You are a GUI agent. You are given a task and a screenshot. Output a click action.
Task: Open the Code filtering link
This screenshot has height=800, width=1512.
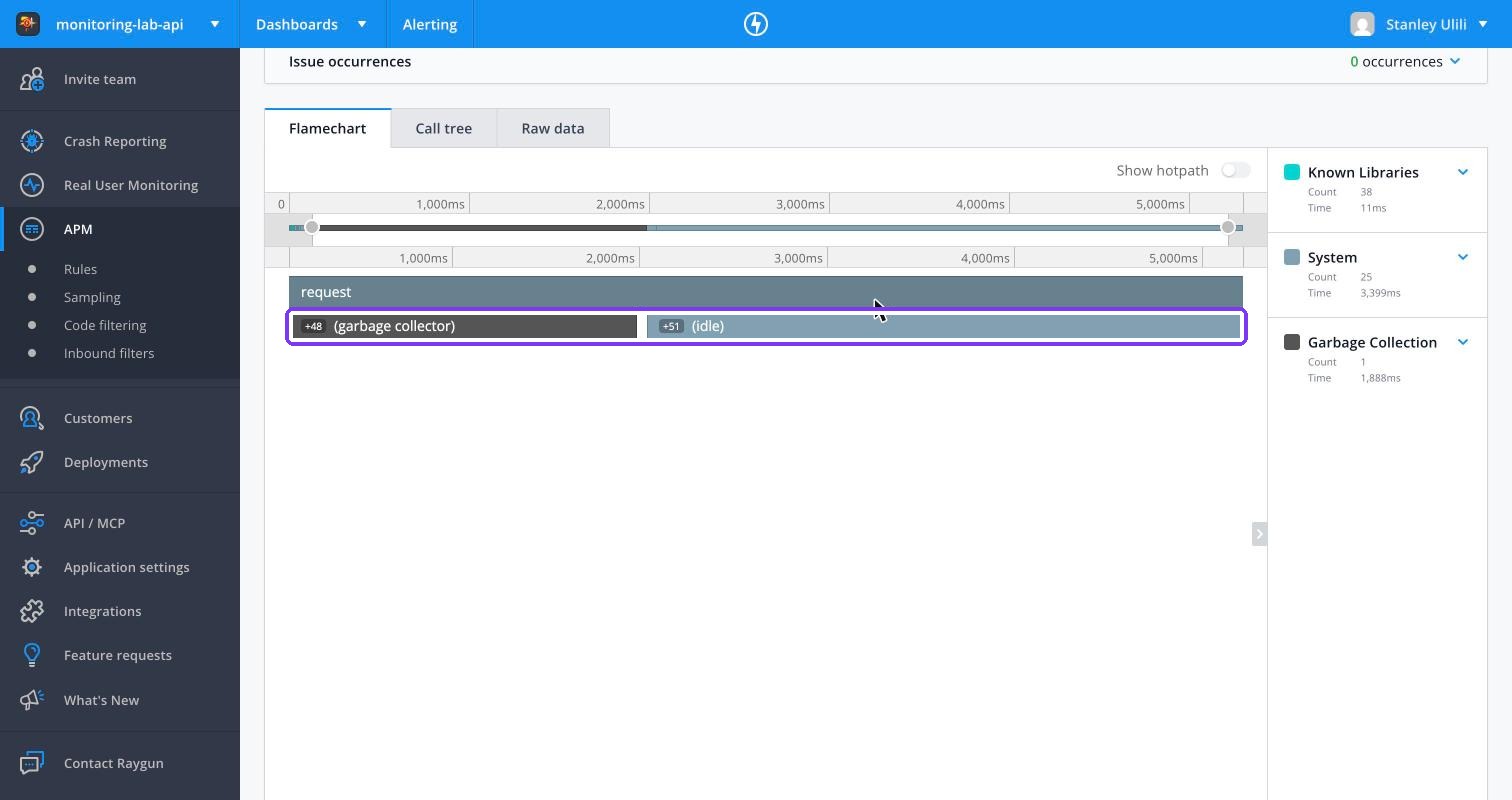pyautogui.click(x=105, y=325)
